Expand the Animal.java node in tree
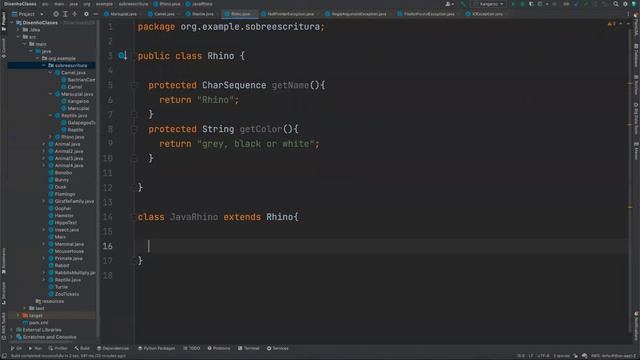The width and height of the screenshot is (640, 360). coord(44,144)
